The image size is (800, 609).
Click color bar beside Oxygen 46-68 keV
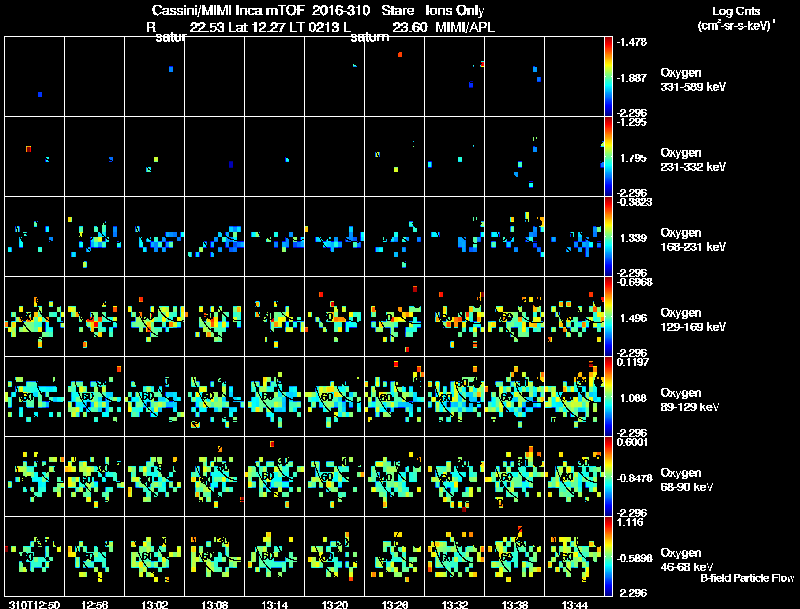click(x=608, y=556)
